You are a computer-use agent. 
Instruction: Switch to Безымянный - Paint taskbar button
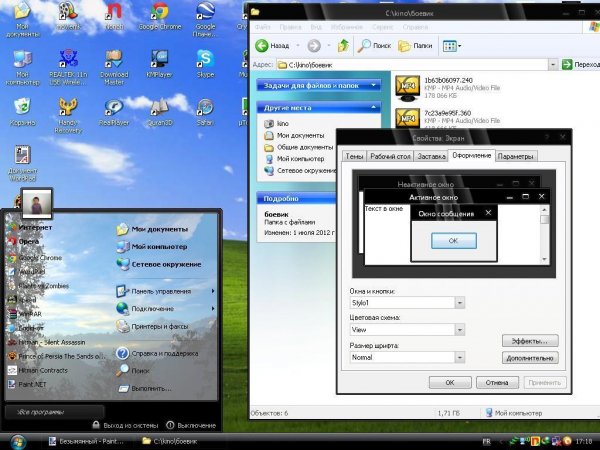[x=86, y=441]
